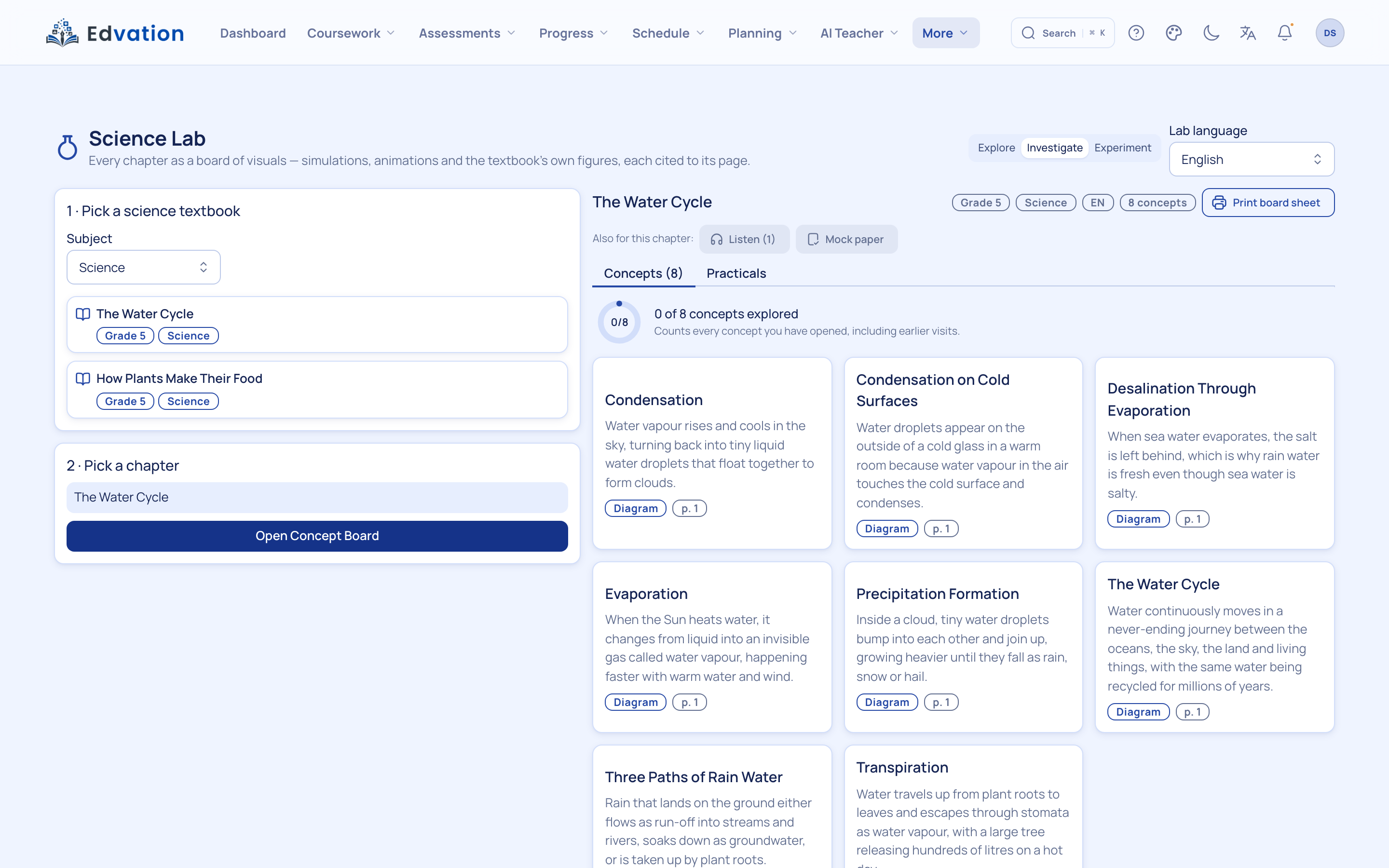The image size is (1389, 868).
Task: Expand the More menu
Action: (945, 33)
